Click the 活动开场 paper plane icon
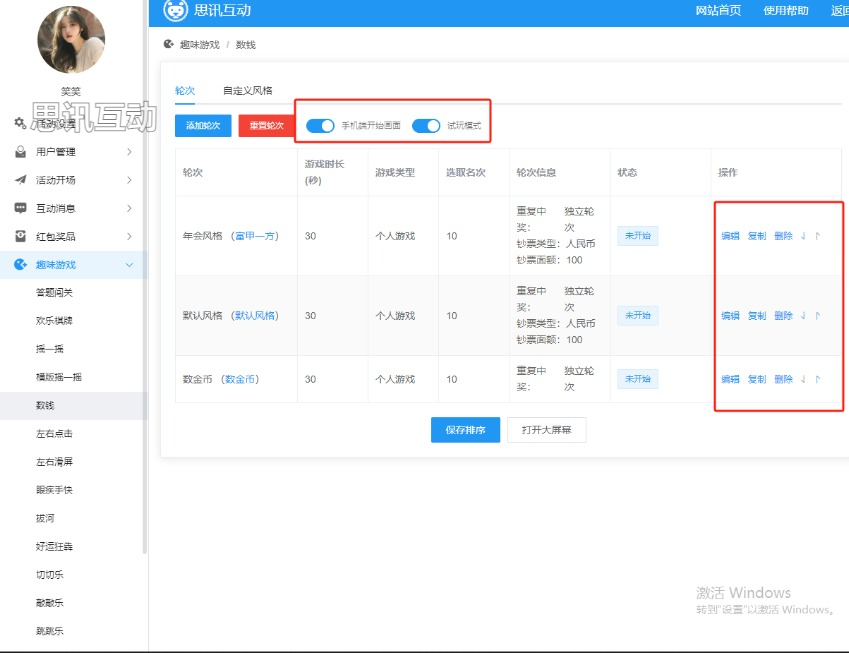Image resolution: width=849 pixels, height=653 pixels. pyautogui.click(x=21, y=180)
